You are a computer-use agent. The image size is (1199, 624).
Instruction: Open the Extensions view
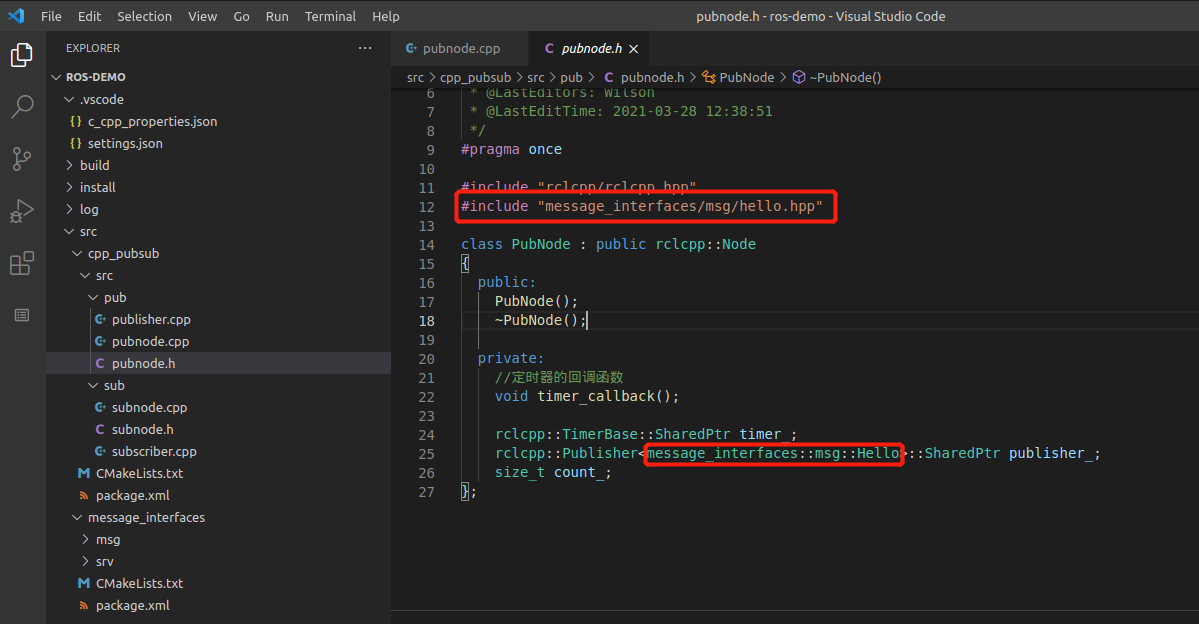click(21, 263)
